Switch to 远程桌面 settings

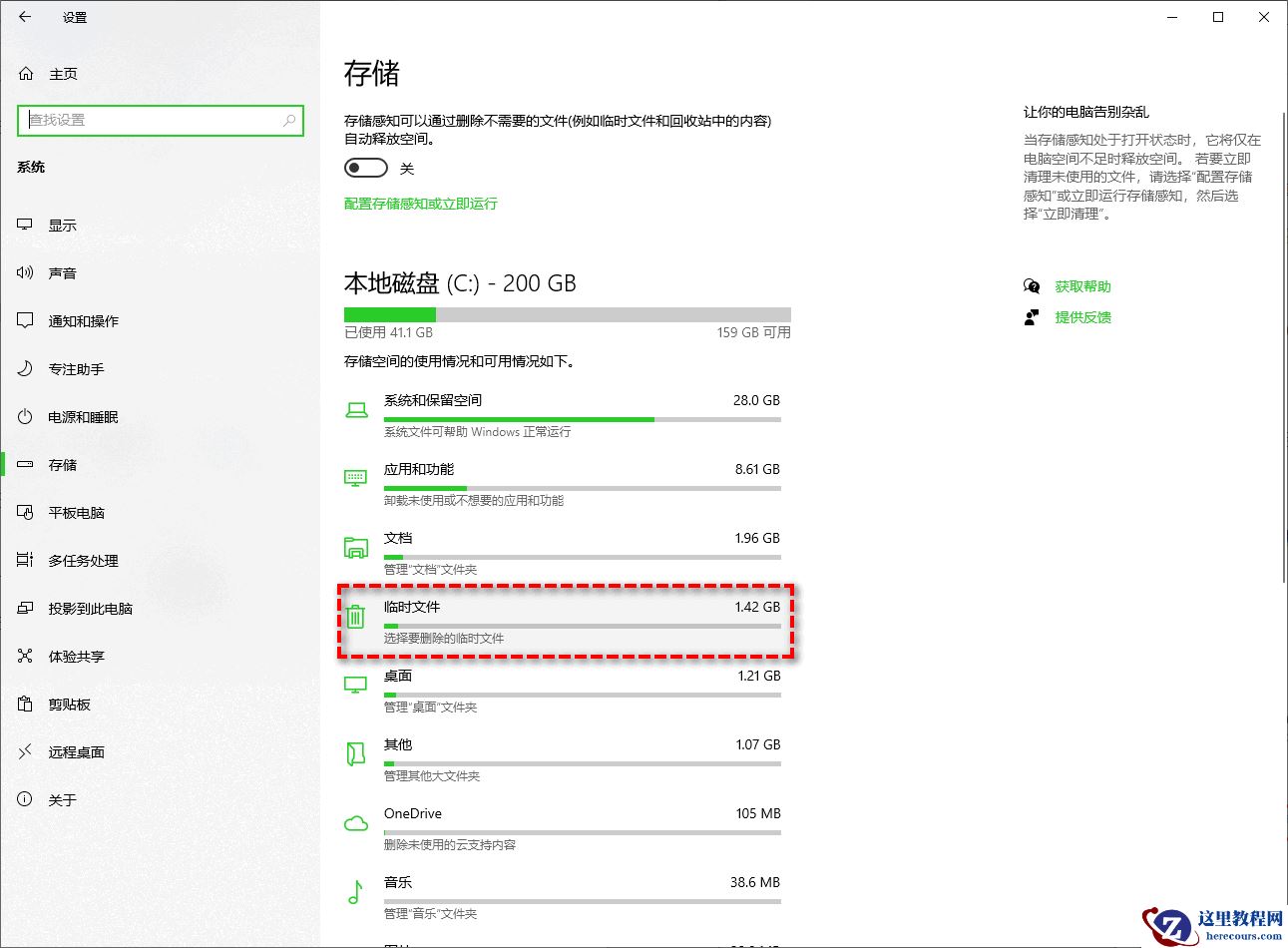(24, 751)
